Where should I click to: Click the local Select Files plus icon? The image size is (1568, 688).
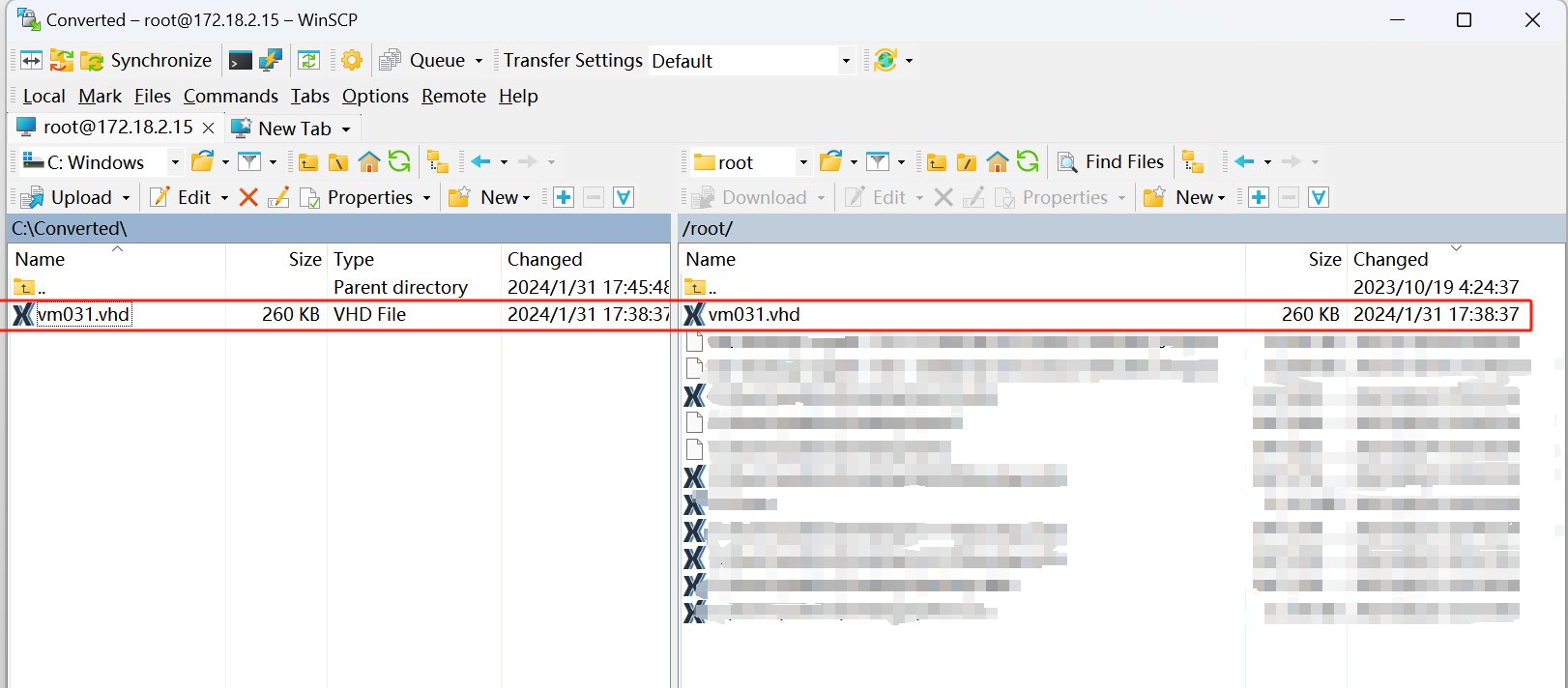point(564,197)
